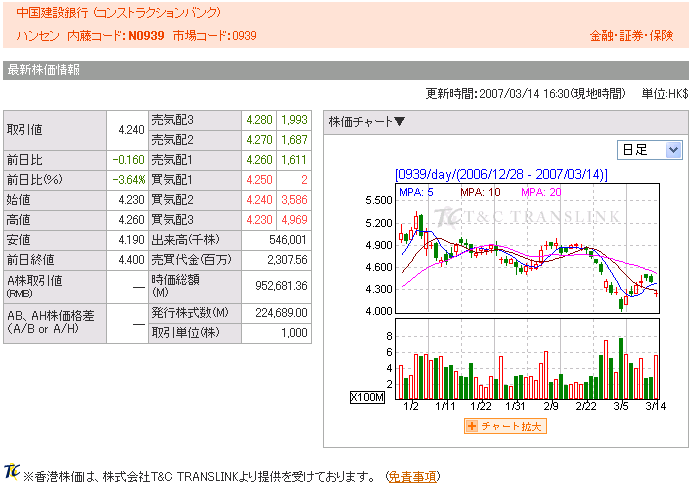Click the ハンセン index label

coord(38,36)
